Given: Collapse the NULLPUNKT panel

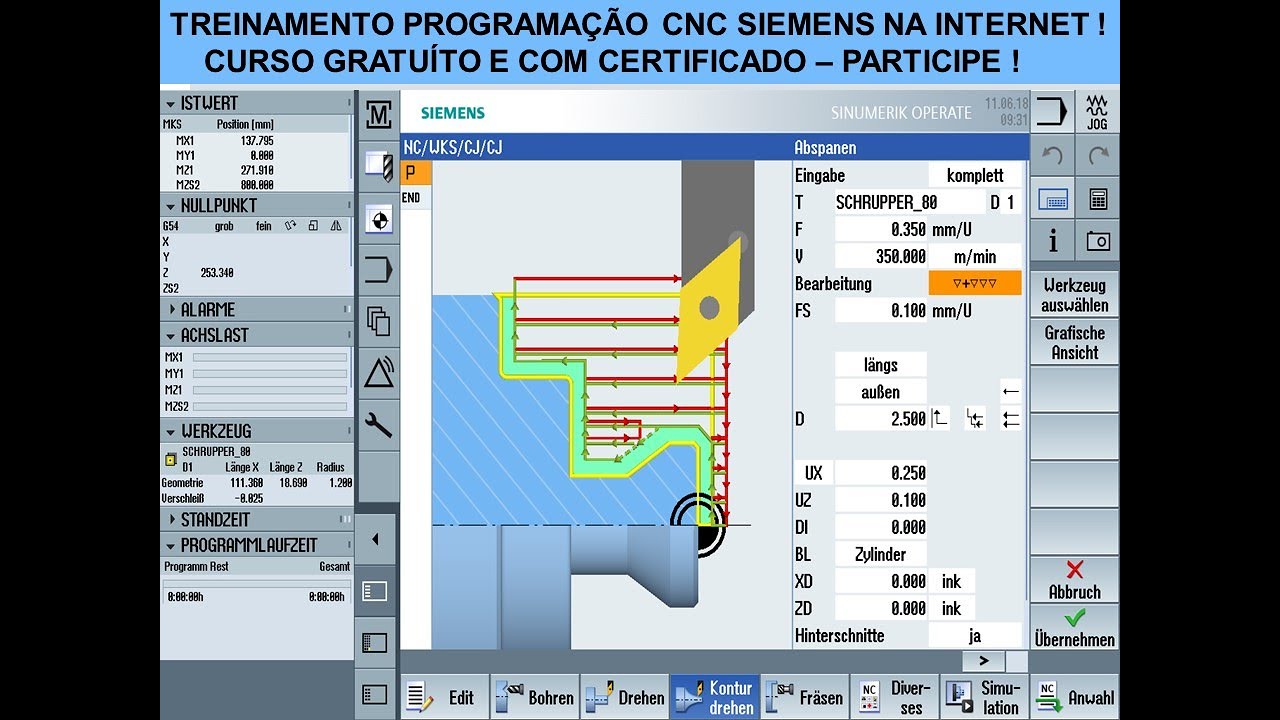Looking at the screenshot, I should point(171,205).
